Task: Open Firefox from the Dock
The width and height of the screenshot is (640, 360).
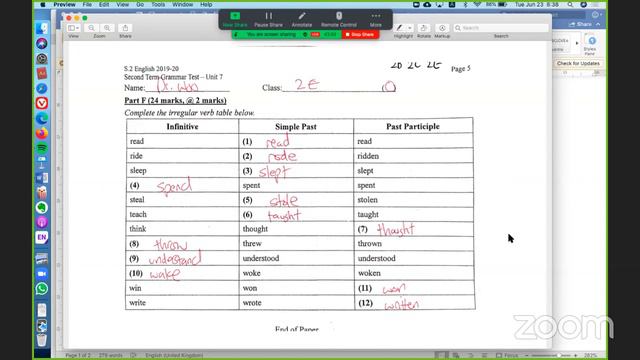Action: tap(42, 133)
